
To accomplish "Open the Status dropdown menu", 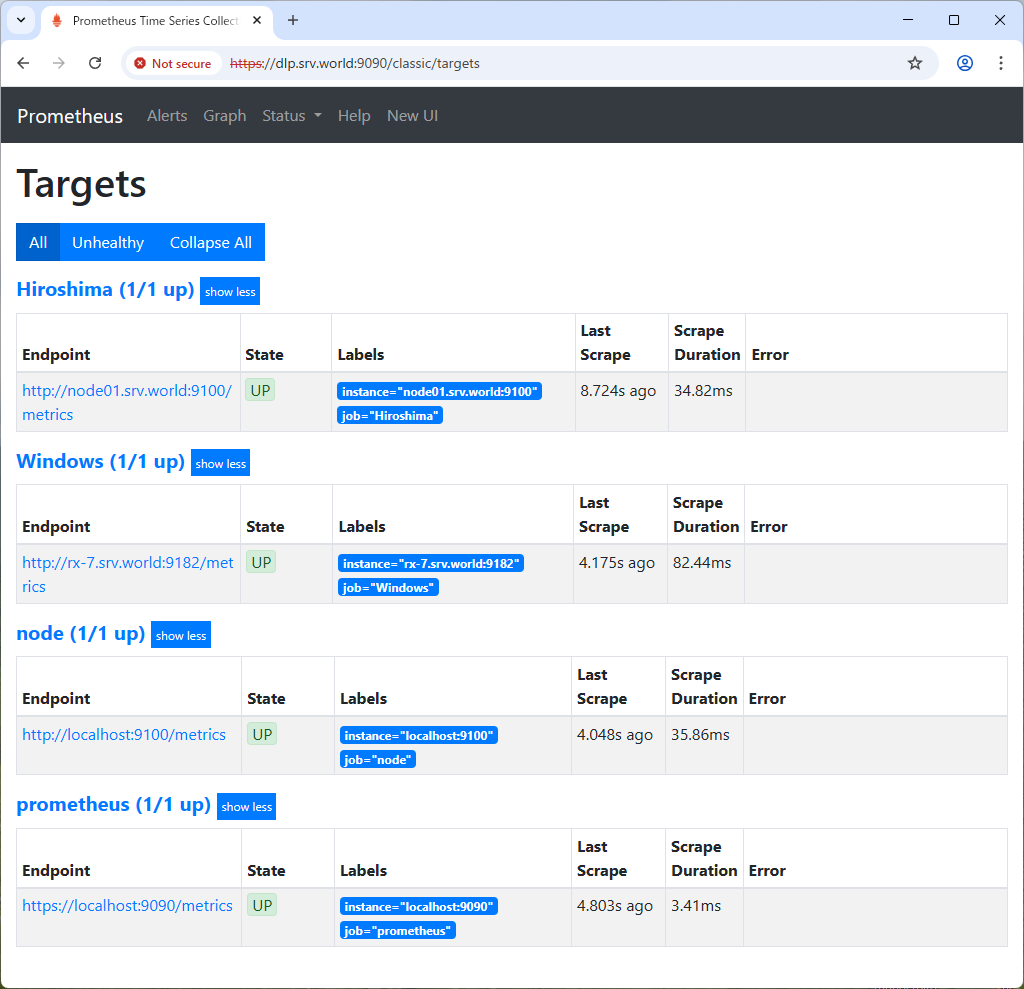I will pyautogui.click(x=291, y=116).
